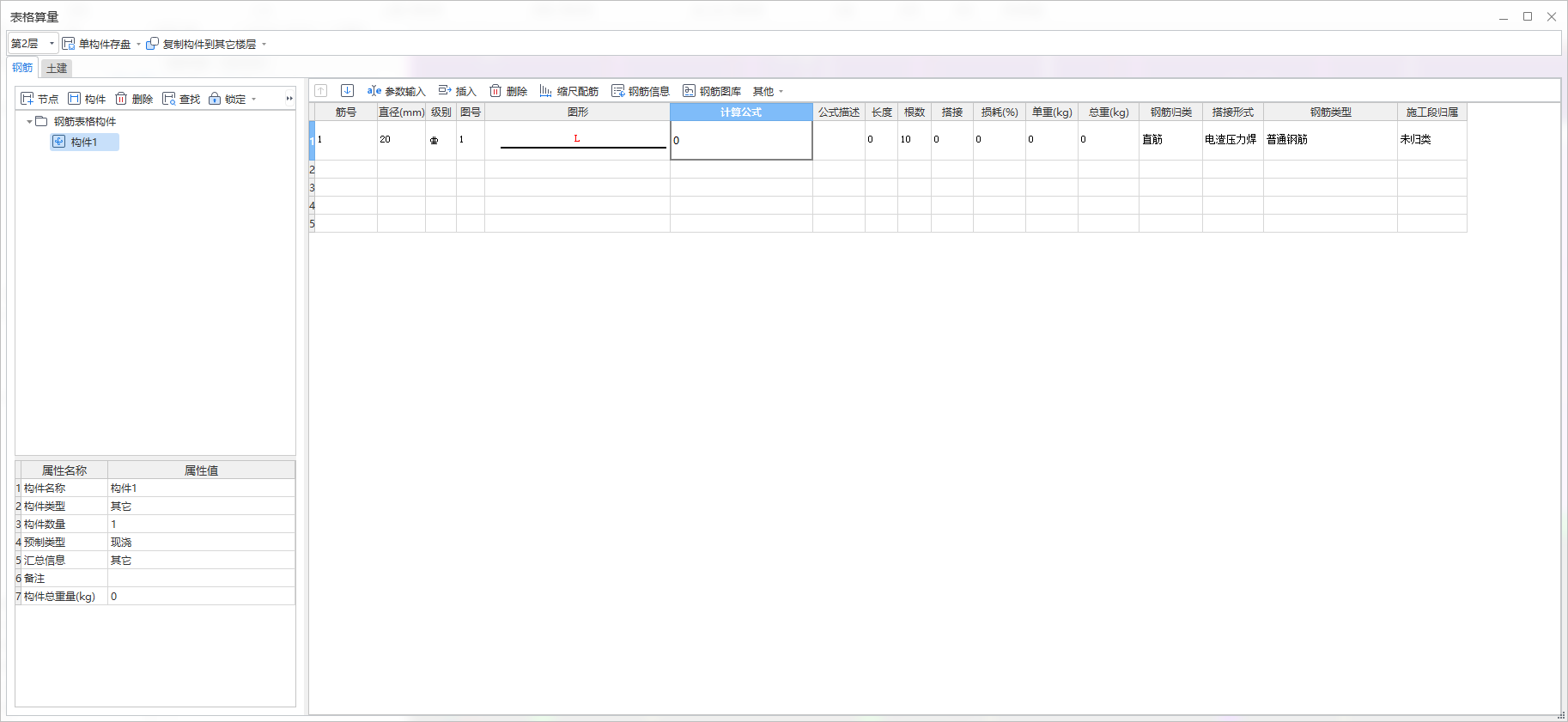The height and width of the screenshot is (722, 1568).
Task: Expand the 单构件存盘 dropdown arrow
Action: pos(138,44)
